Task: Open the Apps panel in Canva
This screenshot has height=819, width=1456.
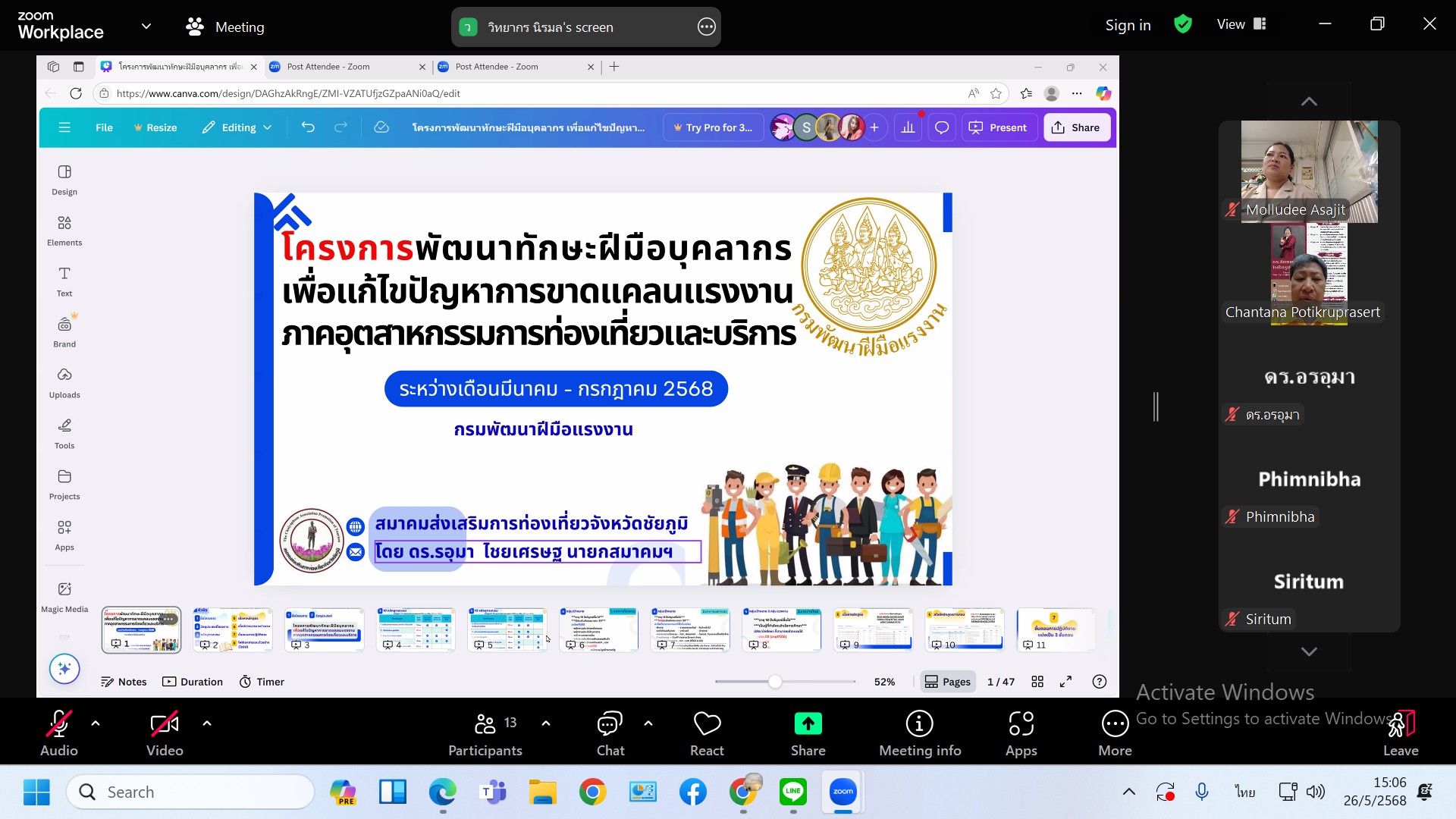Action: click(x=64, y=536)
